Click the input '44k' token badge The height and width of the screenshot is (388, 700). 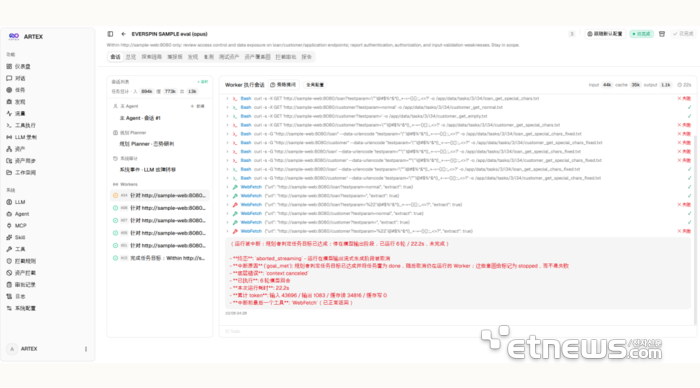(607, 85)
